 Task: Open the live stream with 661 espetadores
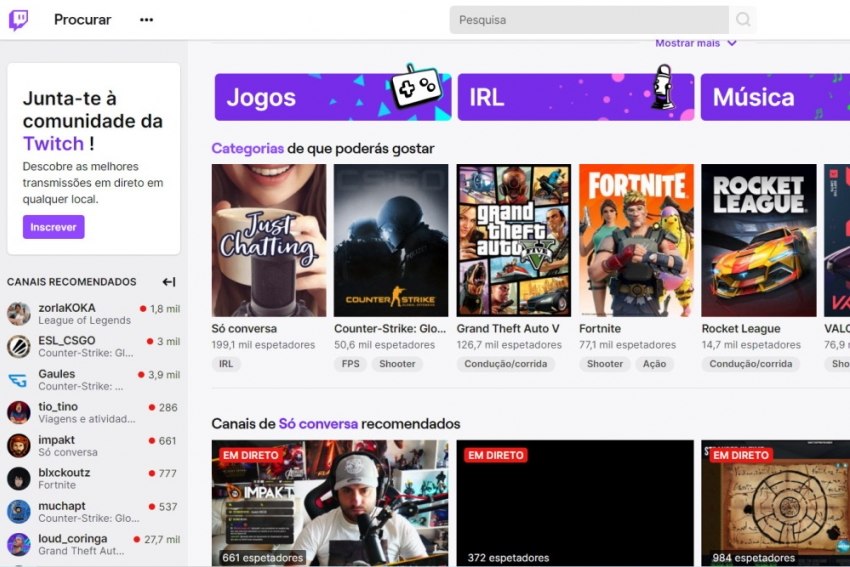(330, 503)
